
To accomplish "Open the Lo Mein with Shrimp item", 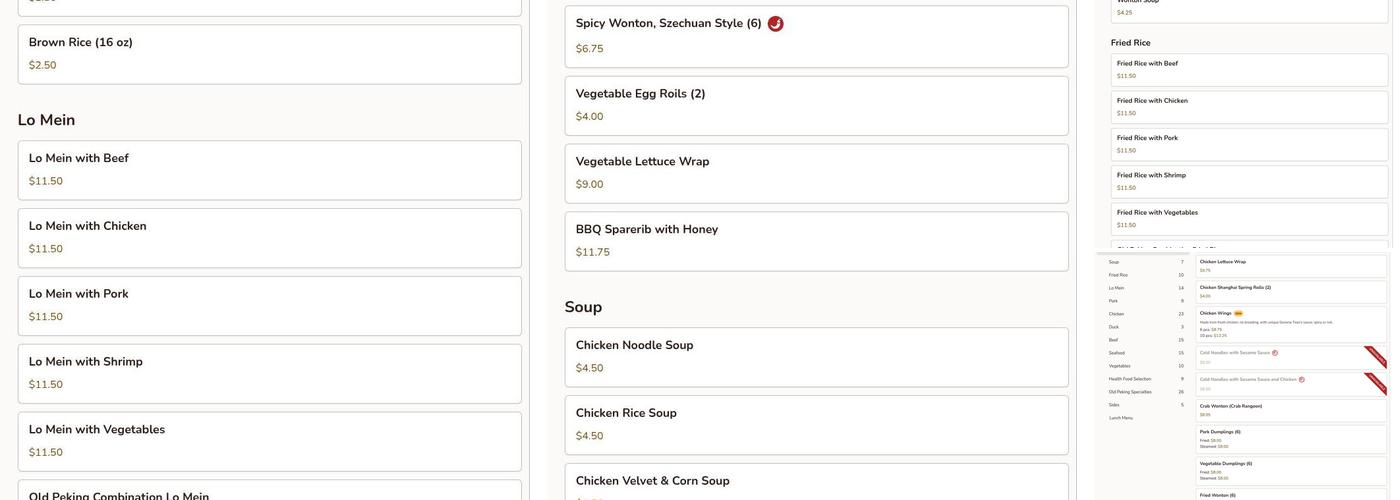I will pyautogui.click(x=269, y=374).
